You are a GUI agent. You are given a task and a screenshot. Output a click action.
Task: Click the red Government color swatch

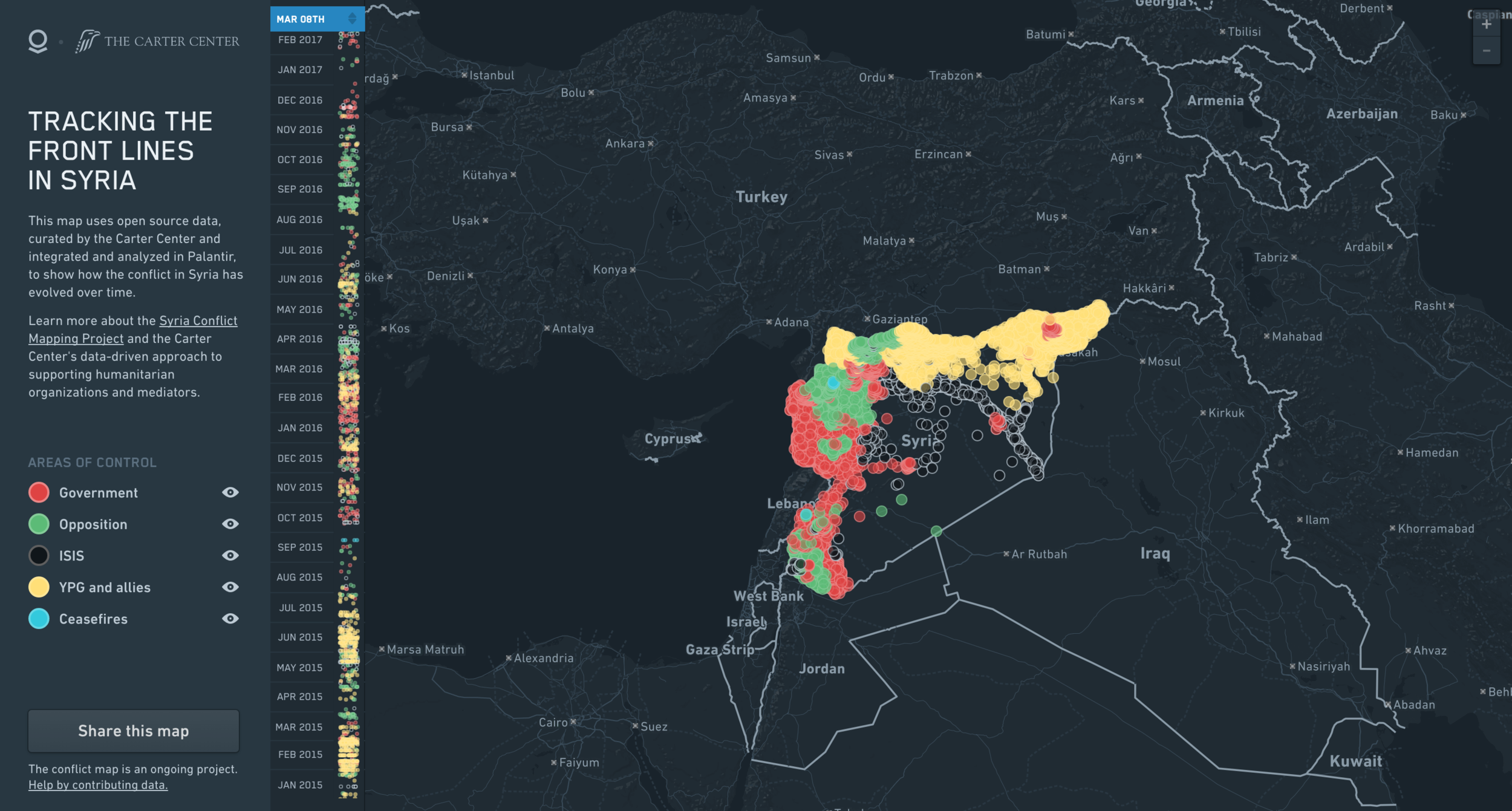pos(39,492)
